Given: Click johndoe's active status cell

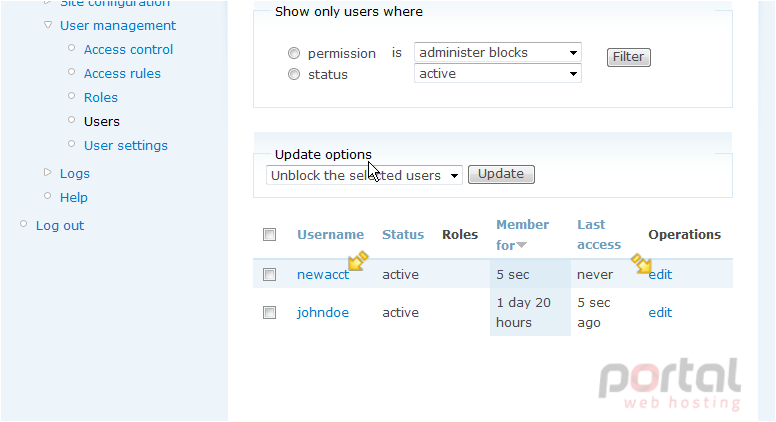Looking at the screenshot, I should click(400, 313).
